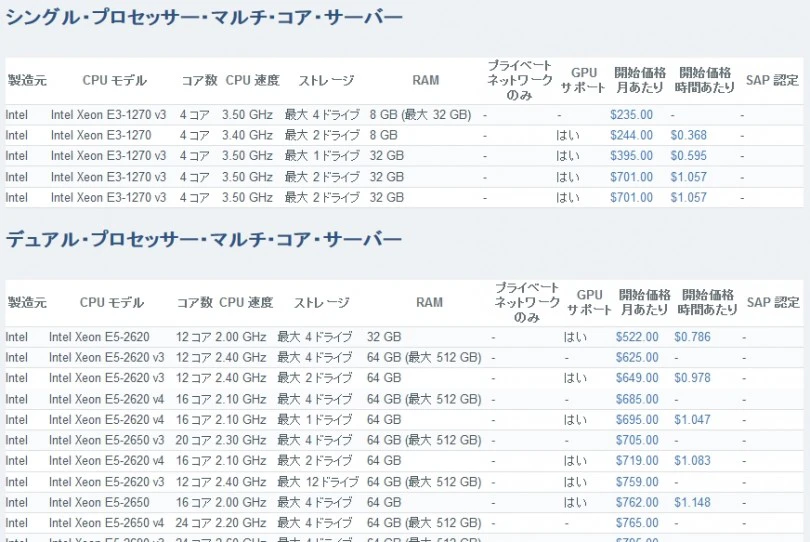Click the 製造元 header in the single-processor table
This screenshot has height=542, width=810.
(x=27, y=81)
